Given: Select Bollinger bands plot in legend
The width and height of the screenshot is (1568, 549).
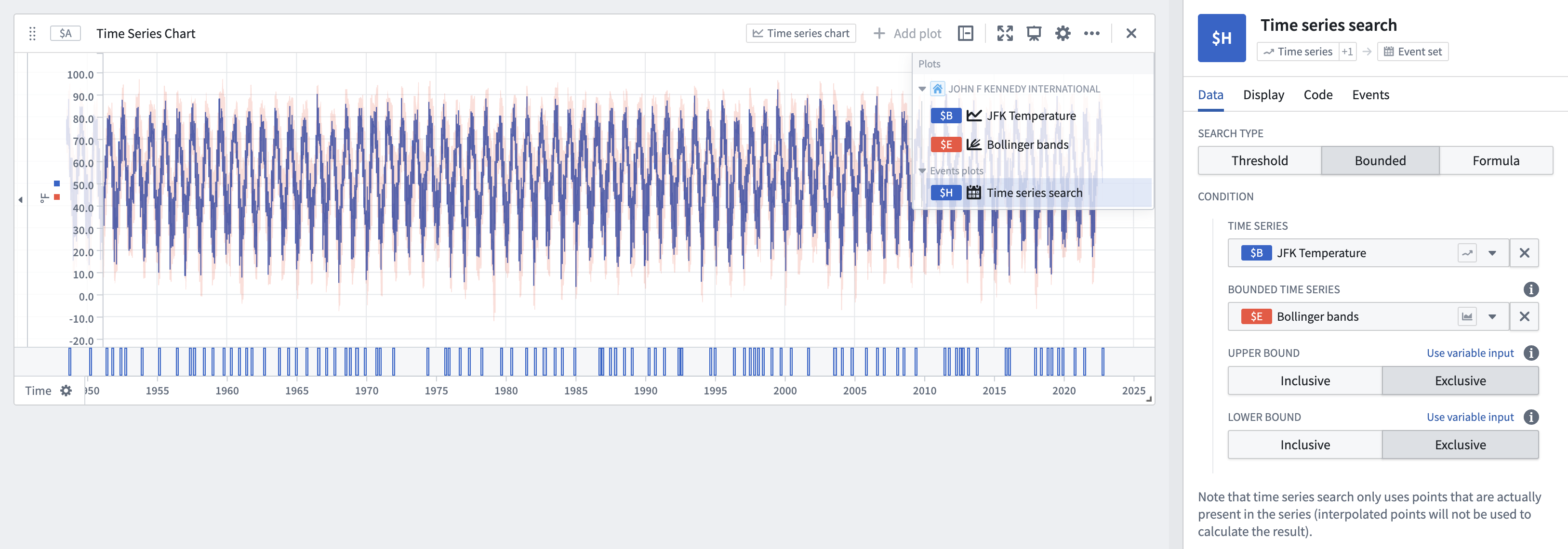Looking at the screenshot, I should [1027, 145].
